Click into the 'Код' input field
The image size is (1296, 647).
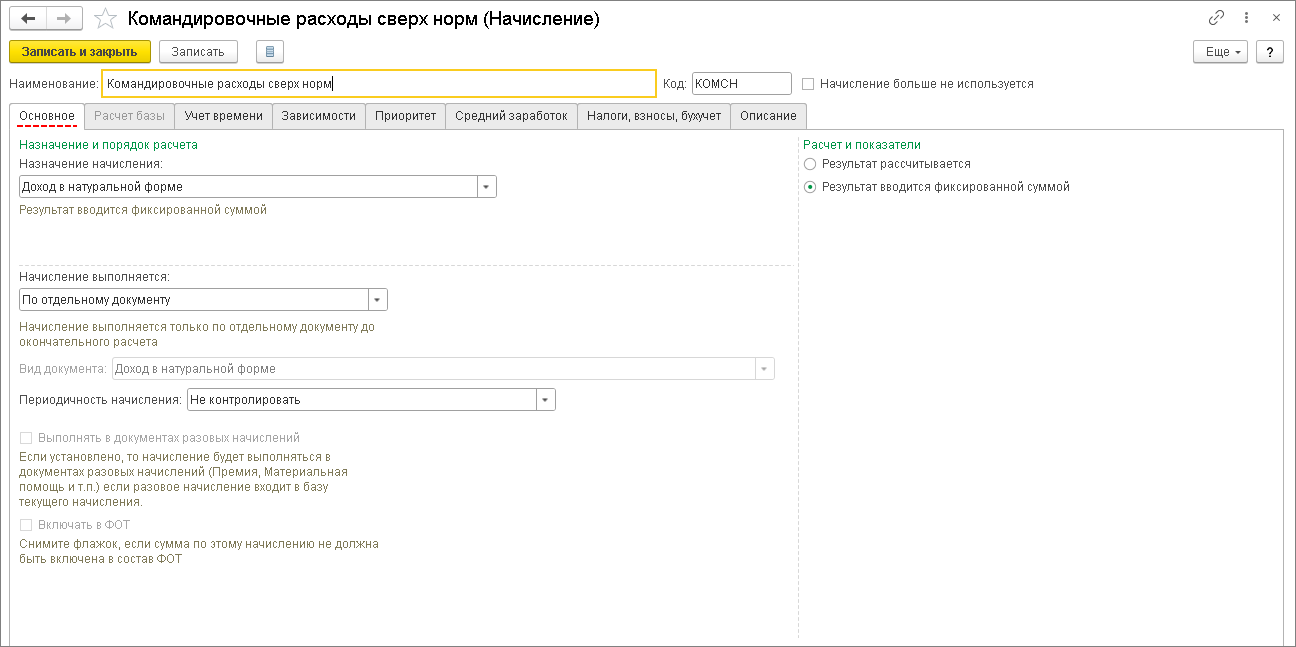[741, 84]
